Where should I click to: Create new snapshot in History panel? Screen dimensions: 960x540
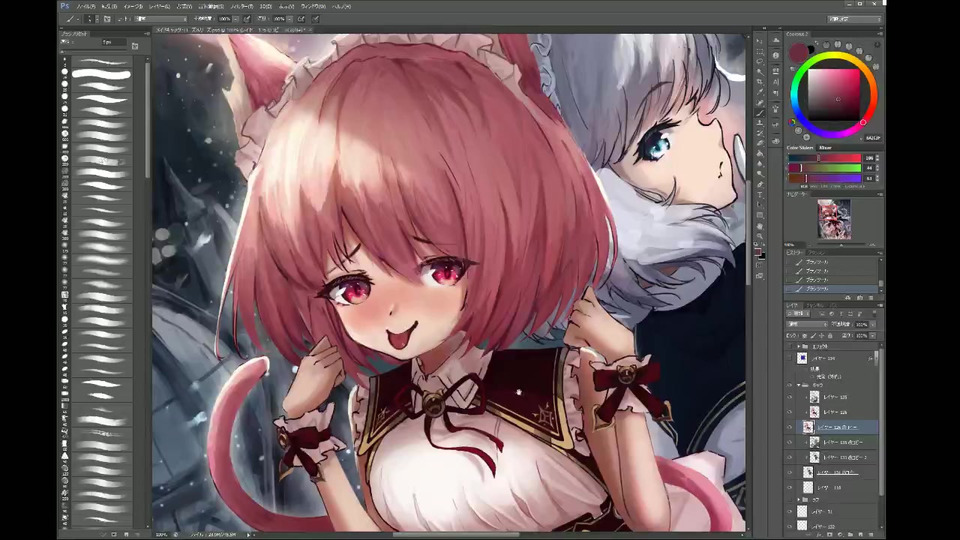click(x=860, y=297)
